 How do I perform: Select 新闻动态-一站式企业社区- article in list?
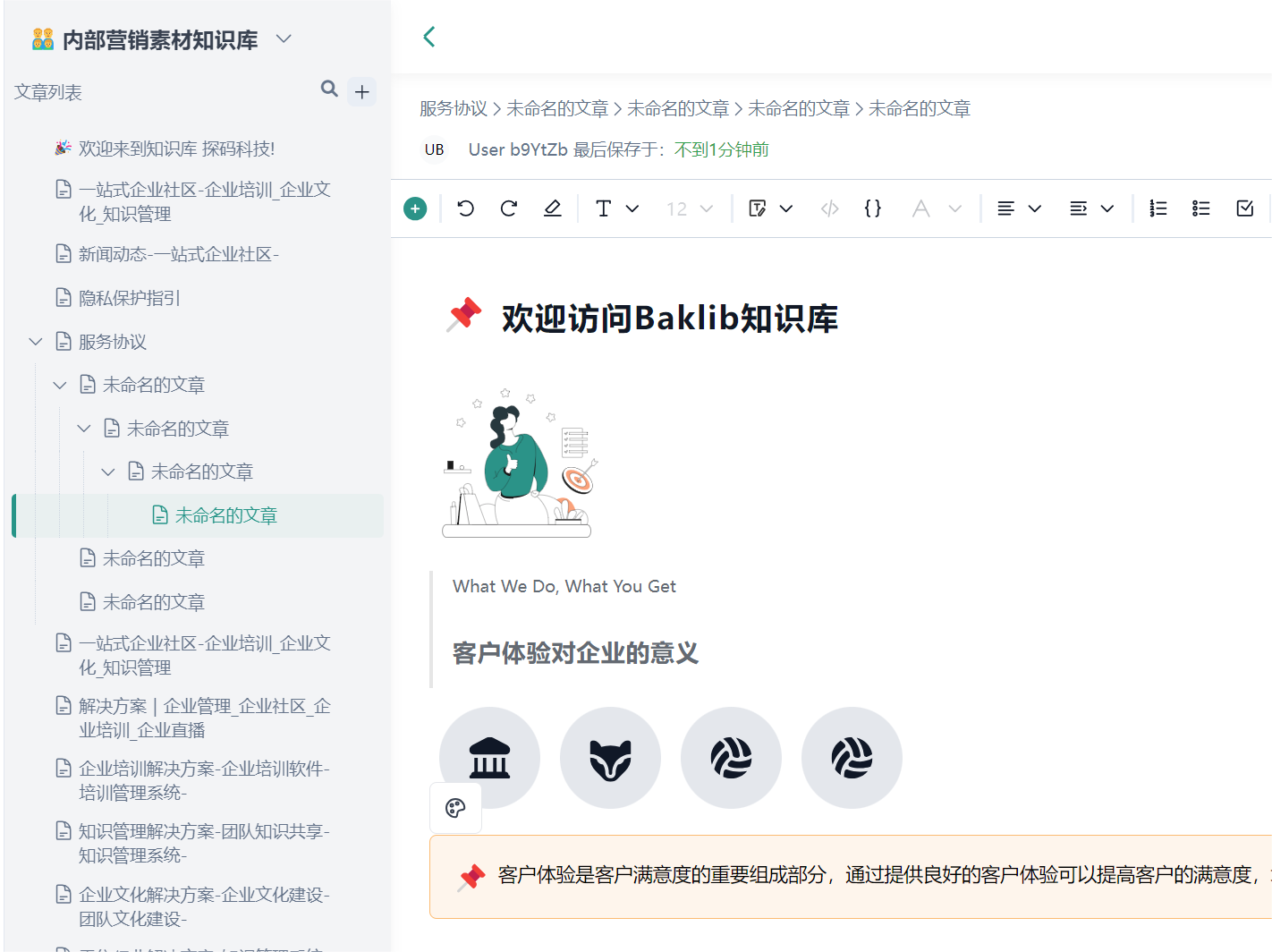click(x=179, y=255)
